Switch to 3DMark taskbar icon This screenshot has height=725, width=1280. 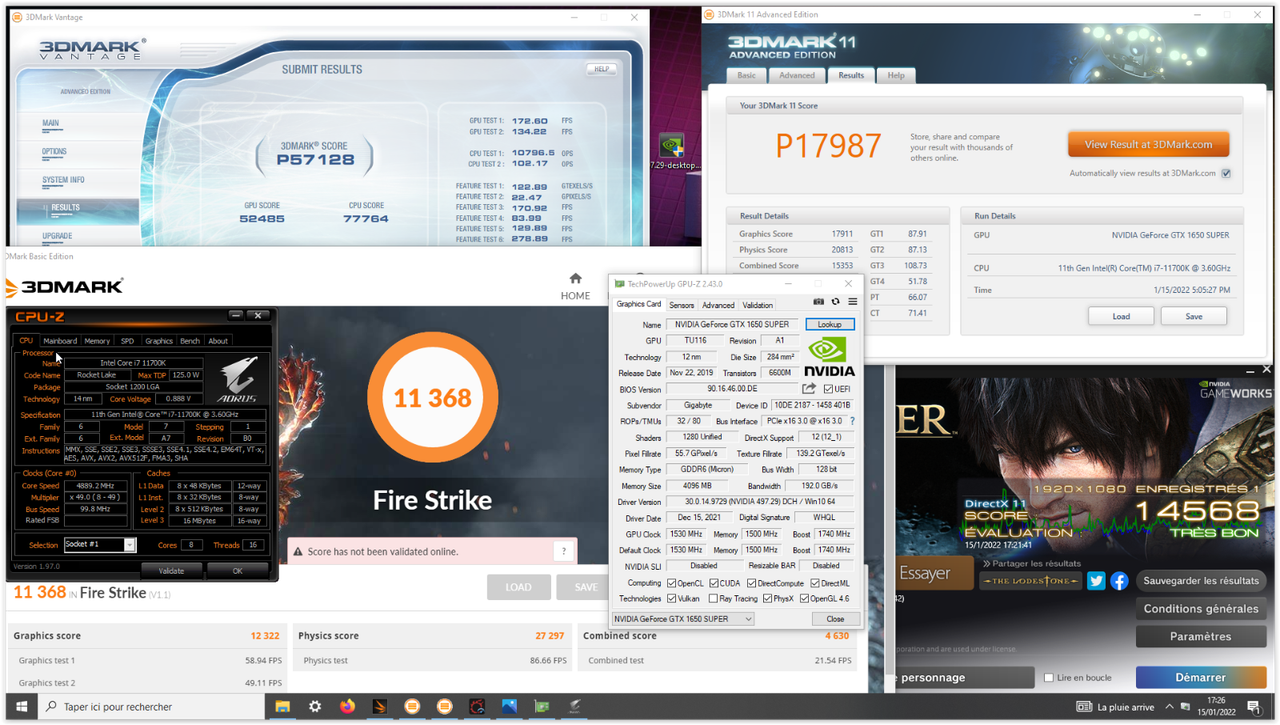click(x=380, y=707)
